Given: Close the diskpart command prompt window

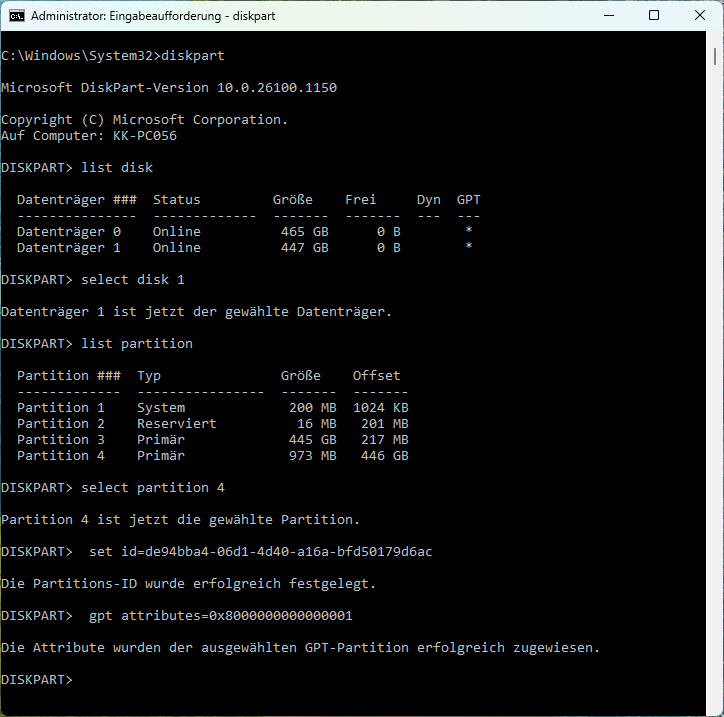Looking at the screenshot, I should click(700, 15).
